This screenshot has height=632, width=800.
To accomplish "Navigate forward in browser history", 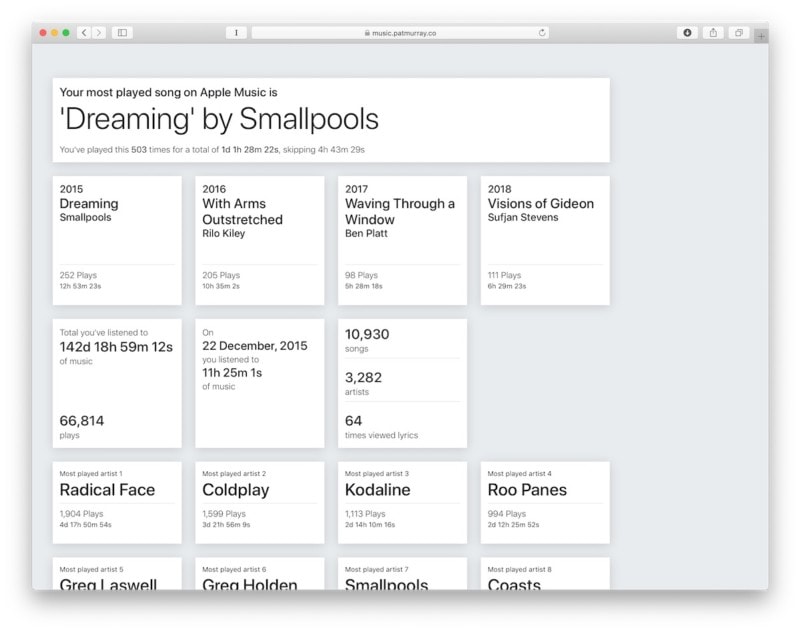I will (x=99, y=32).
